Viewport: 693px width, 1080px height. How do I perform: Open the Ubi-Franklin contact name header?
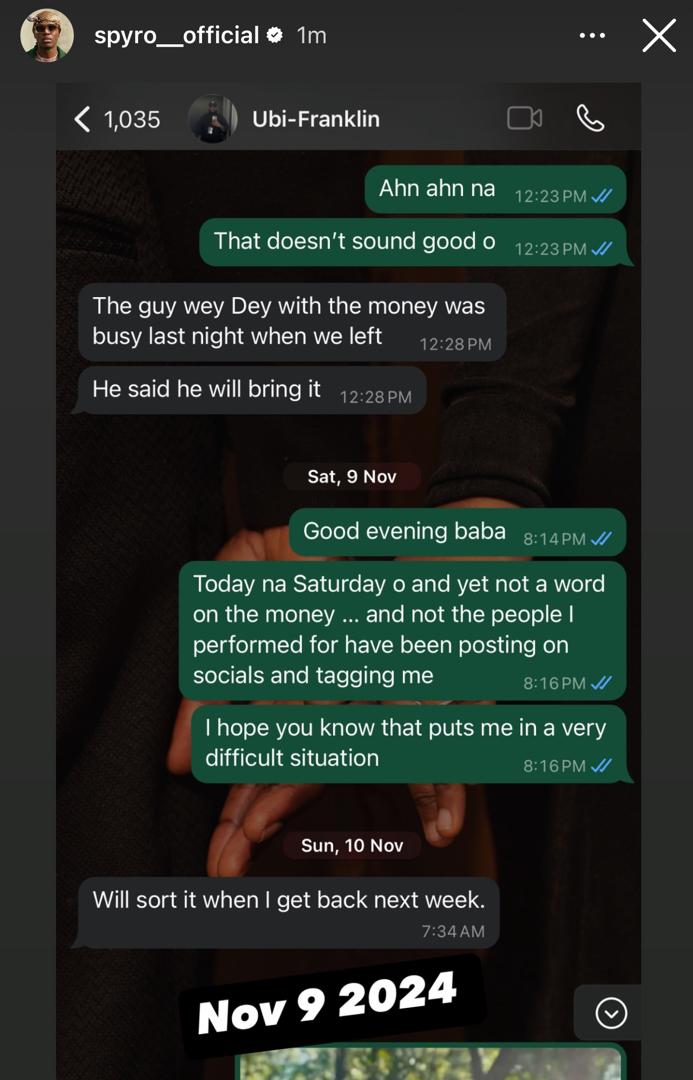[x=316, y=119]
